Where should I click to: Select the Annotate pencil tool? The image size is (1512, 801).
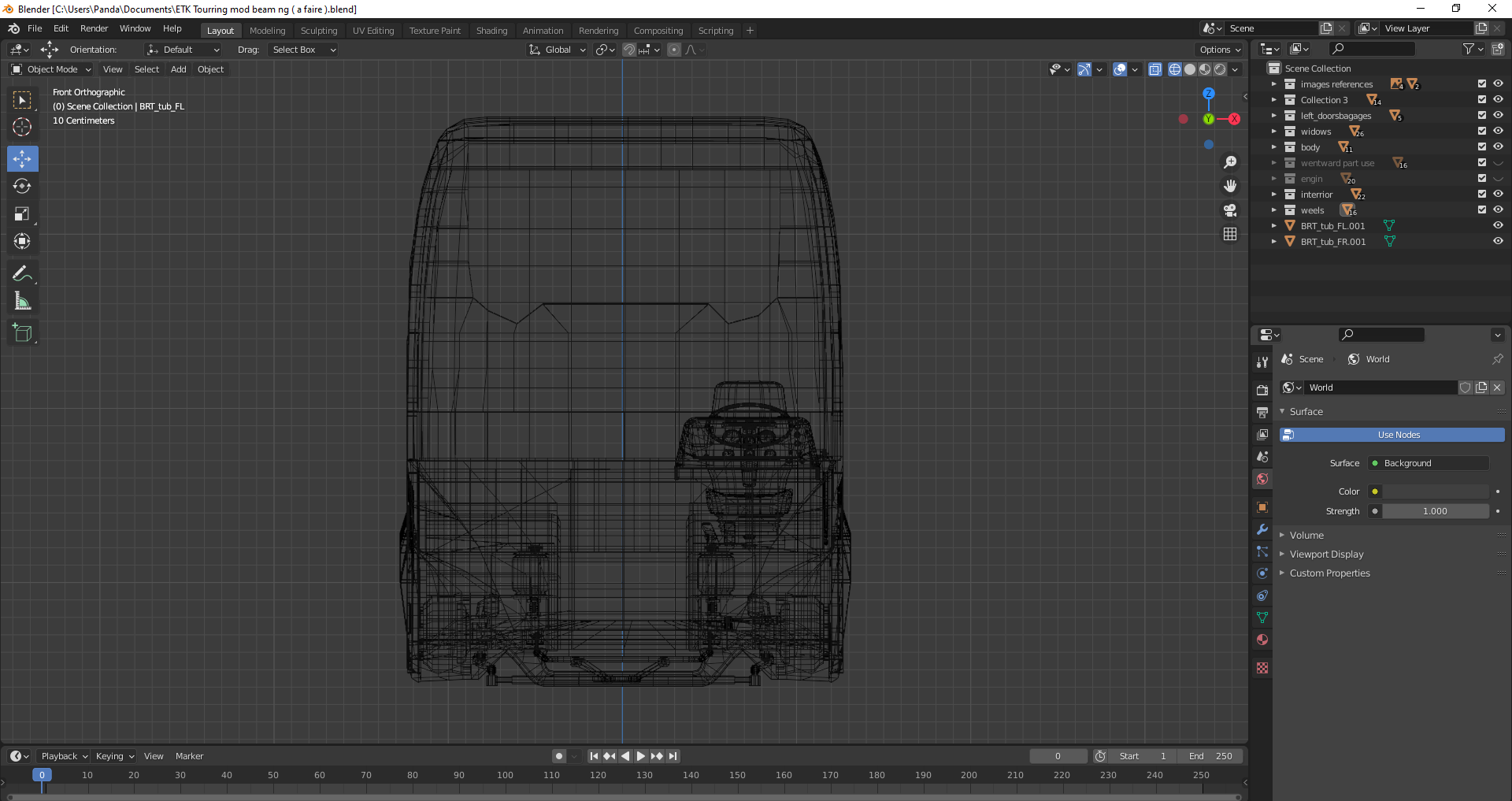click(22, 274)
